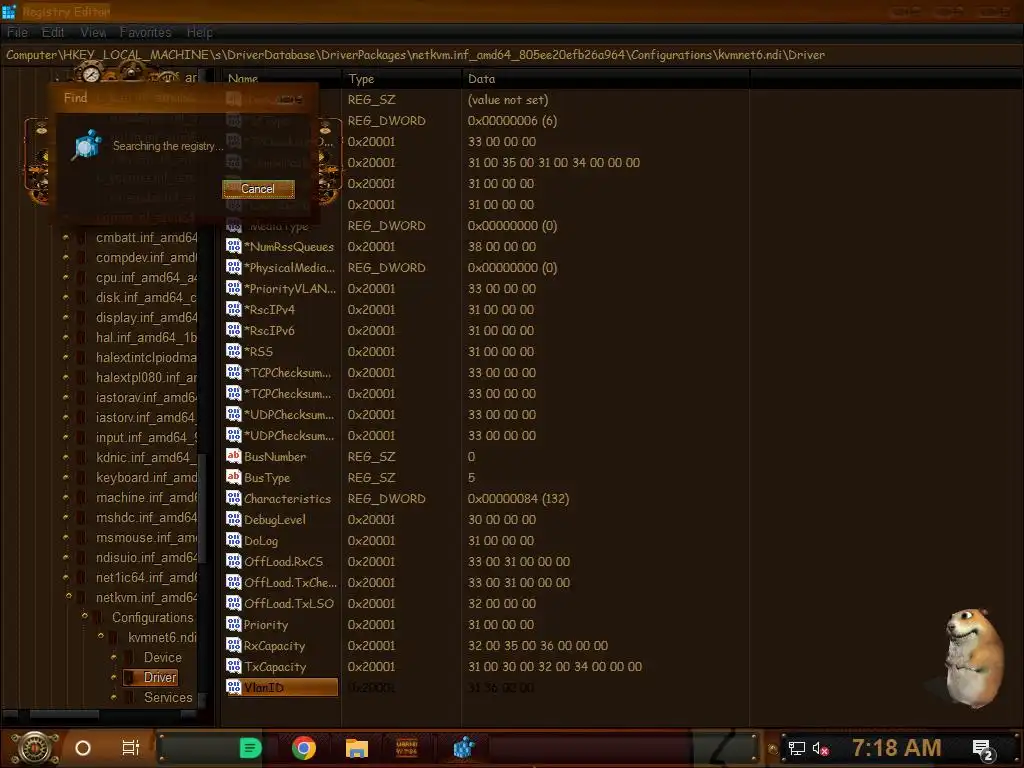Open Task View on taskbar
Screen dimensions: 1024x768
(131, 748)
